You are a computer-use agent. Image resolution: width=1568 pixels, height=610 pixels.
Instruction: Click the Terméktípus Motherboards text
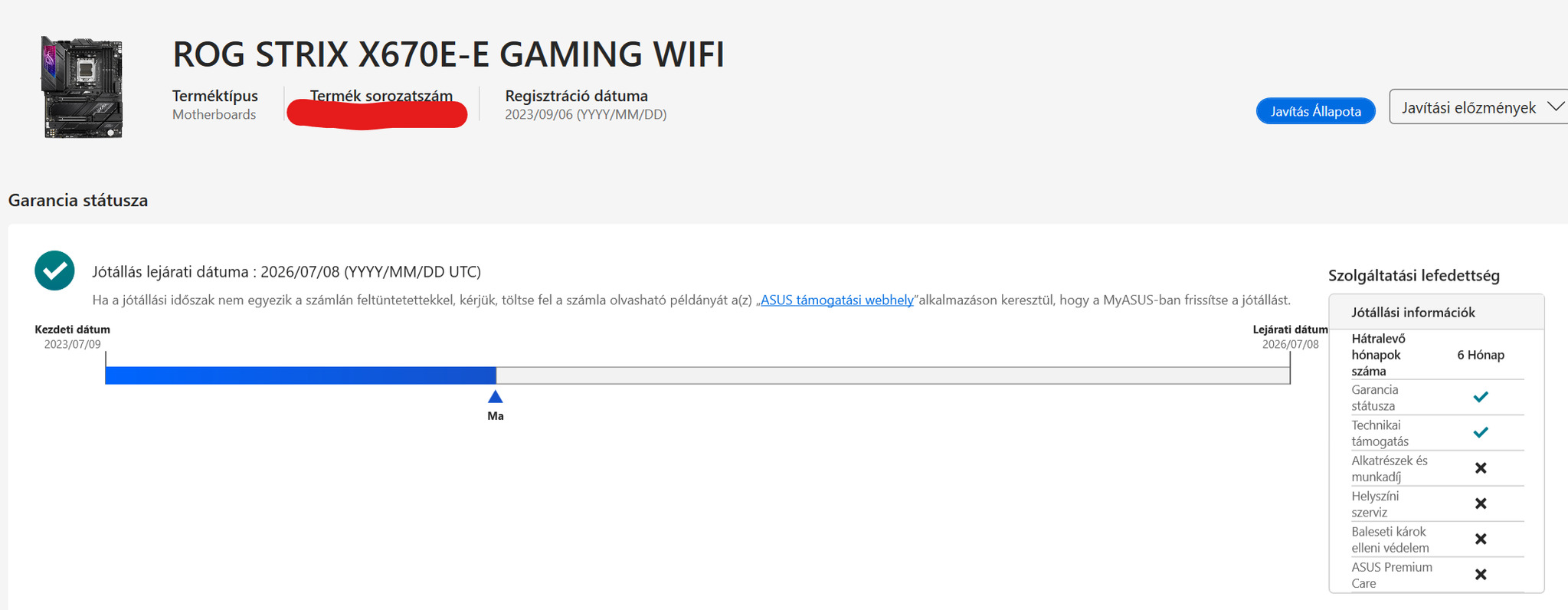[x=214, y=105]
